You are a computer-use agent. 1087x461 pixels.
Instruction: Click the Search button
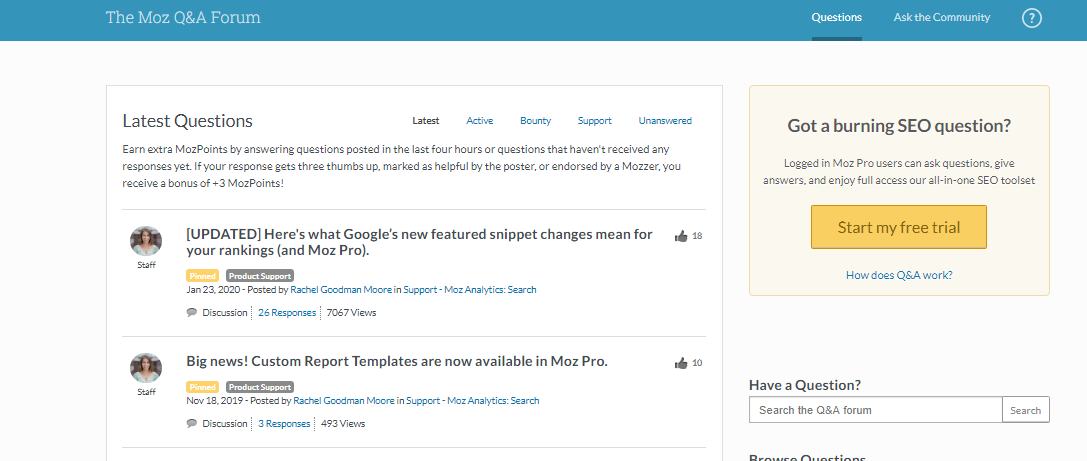[x=1026, y=410]
